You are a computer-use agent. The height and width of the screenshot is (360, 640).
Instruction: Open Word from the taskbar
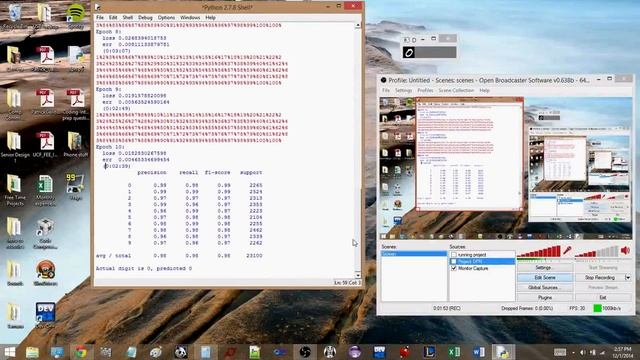pos(478,352)
